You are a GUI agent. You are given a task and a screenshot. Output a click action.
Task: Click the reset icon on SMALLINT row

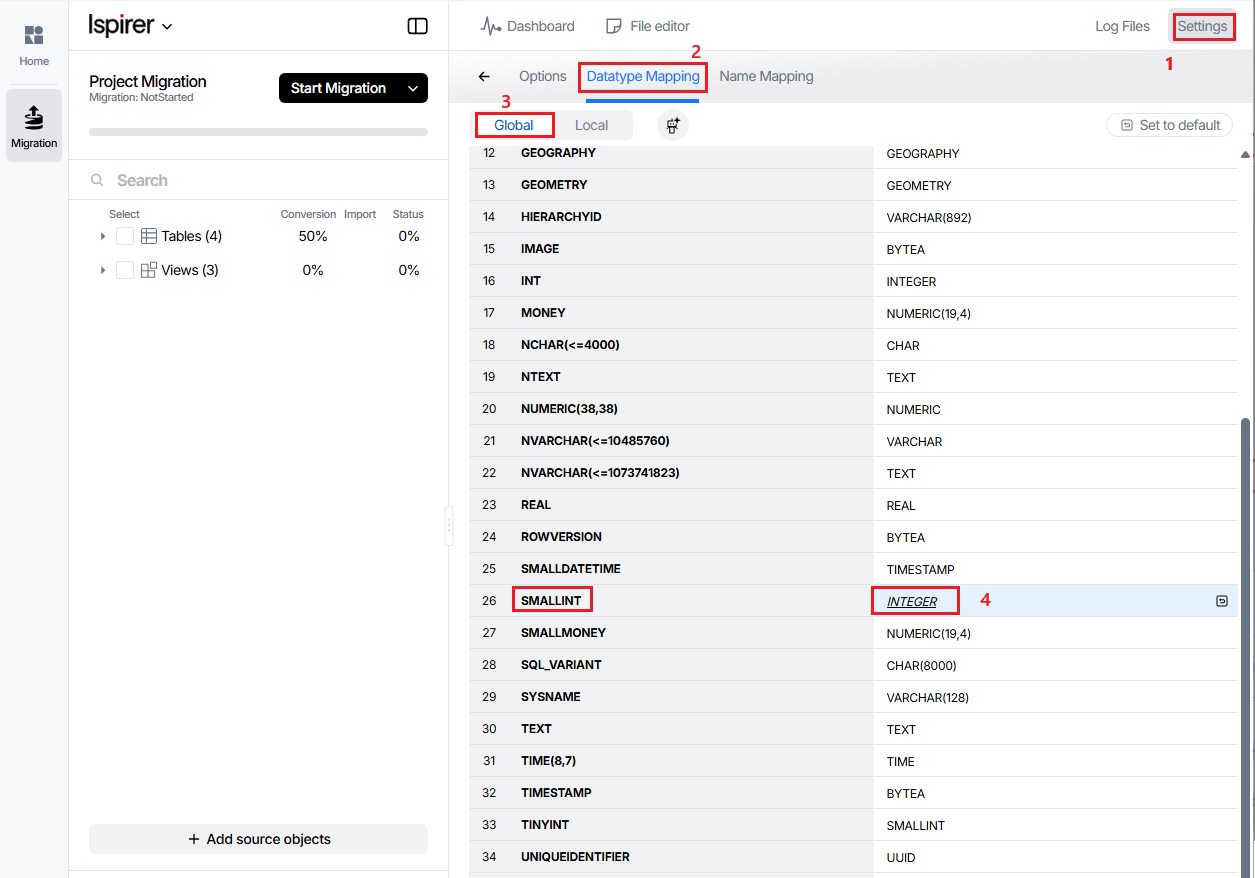1221,601
